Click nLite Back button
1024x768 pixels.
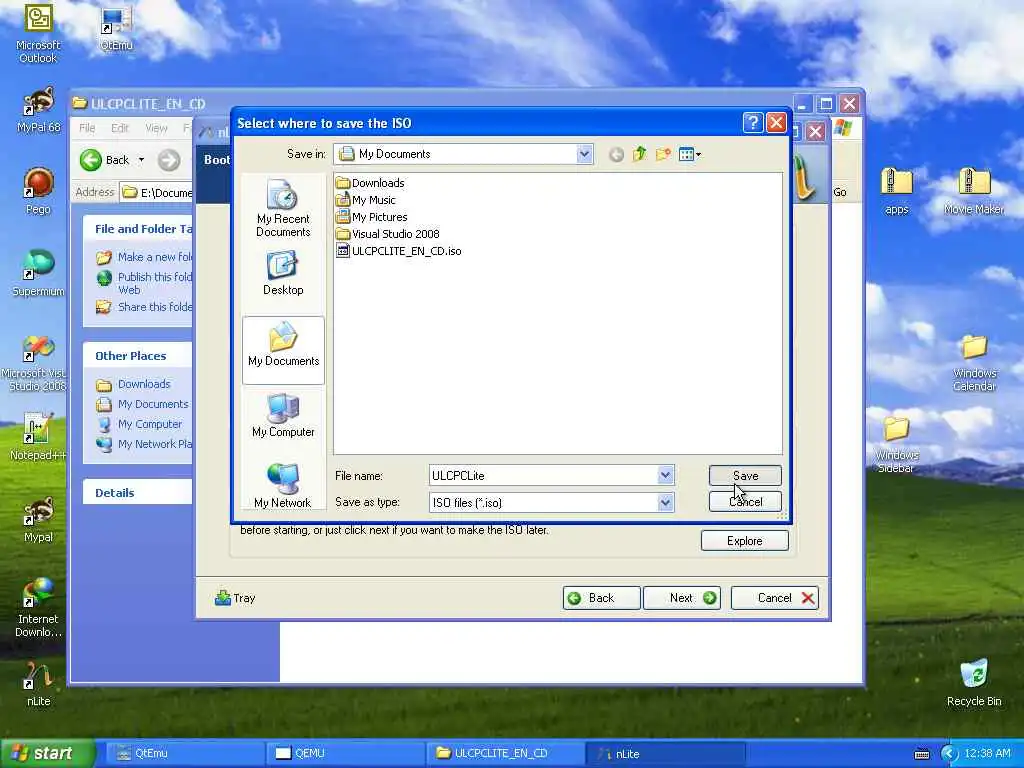[x=601, y=598]
